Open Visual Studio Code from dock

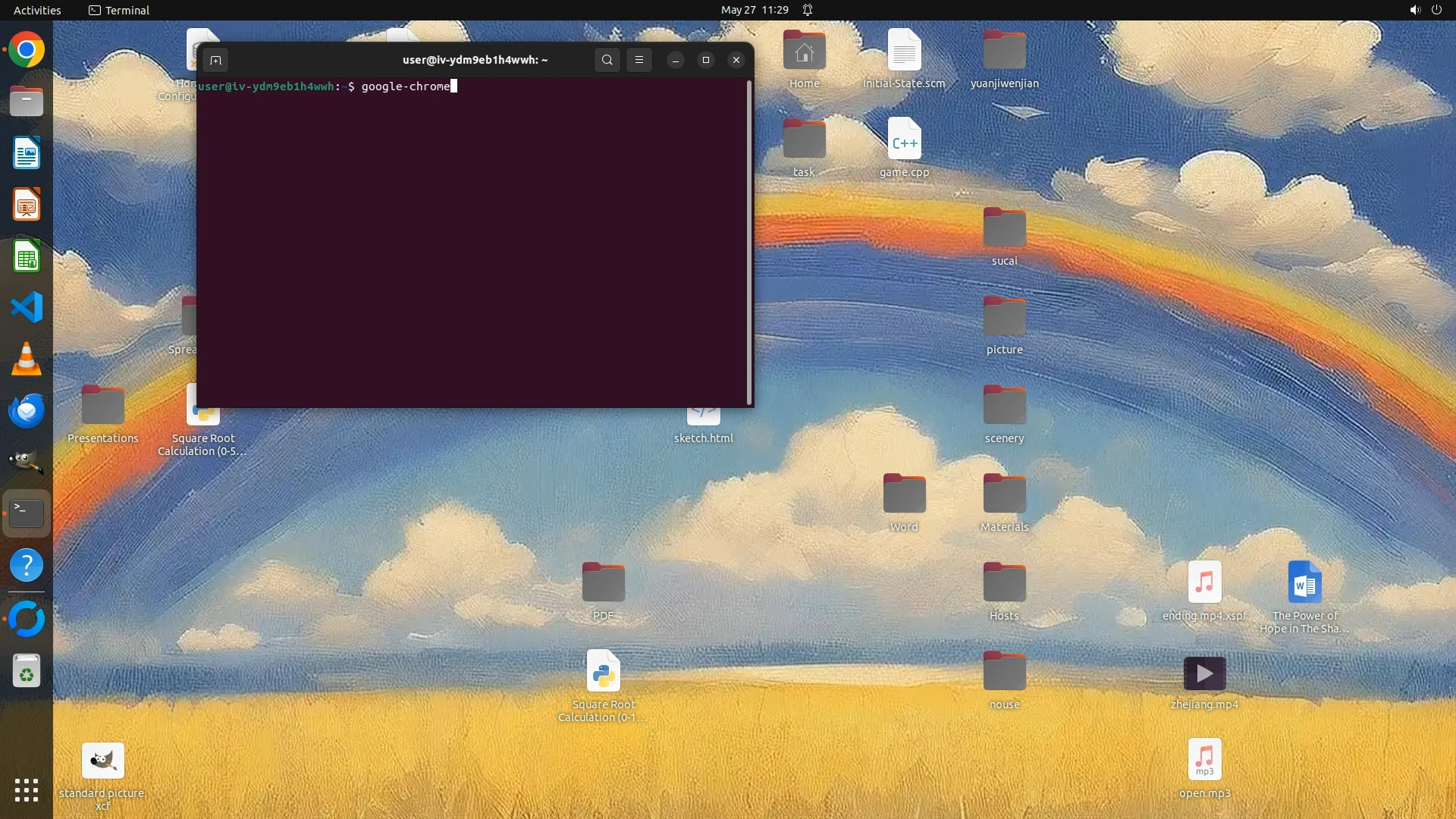click(27, 308)
